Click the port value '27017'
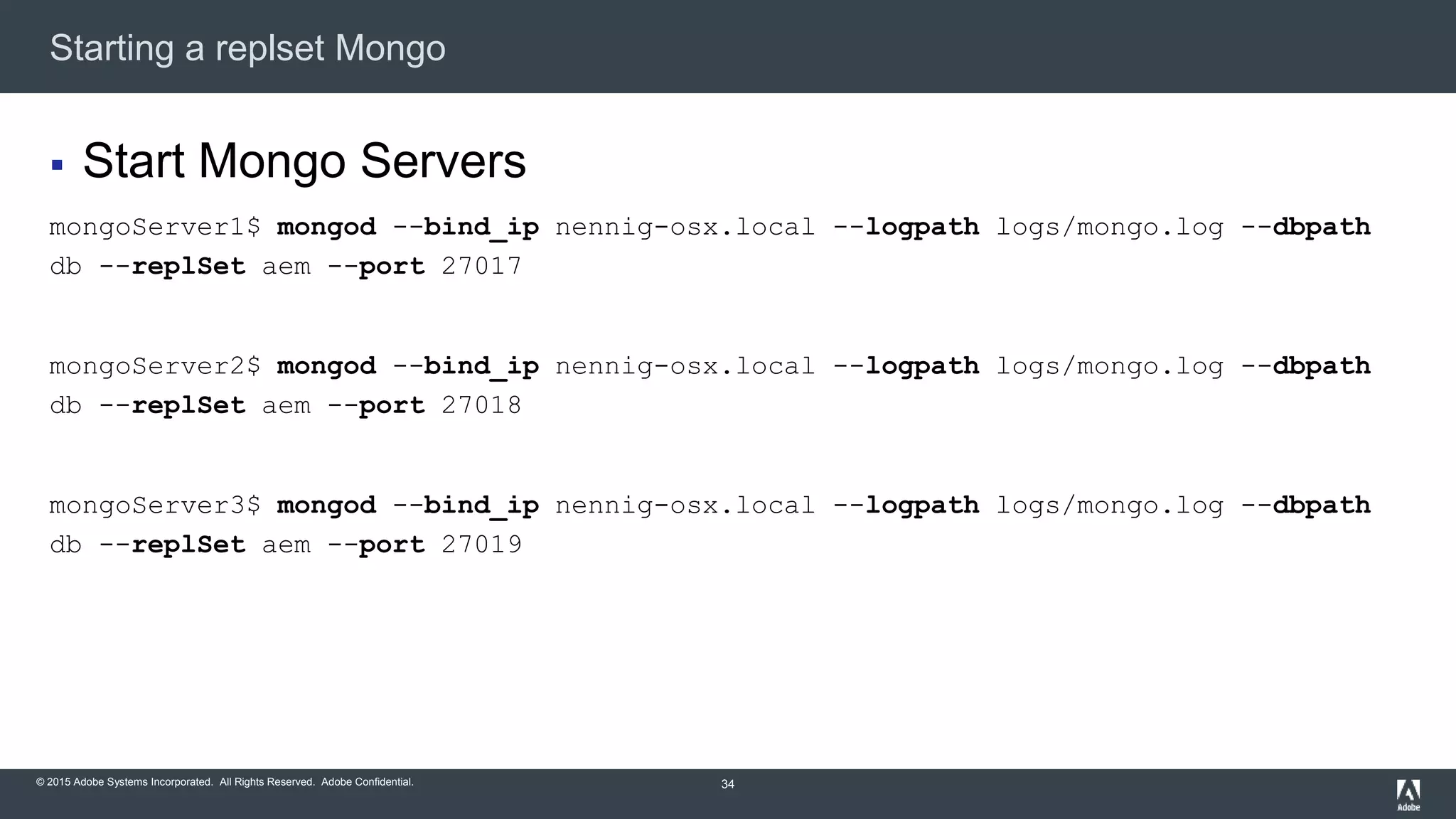 482,267
